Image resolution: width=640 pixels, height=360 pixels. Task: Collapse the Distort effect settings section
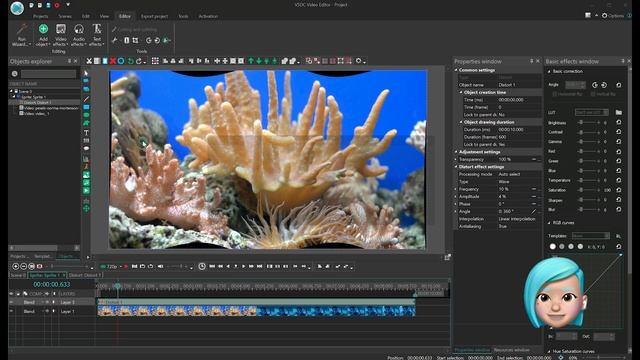point(456,167)
